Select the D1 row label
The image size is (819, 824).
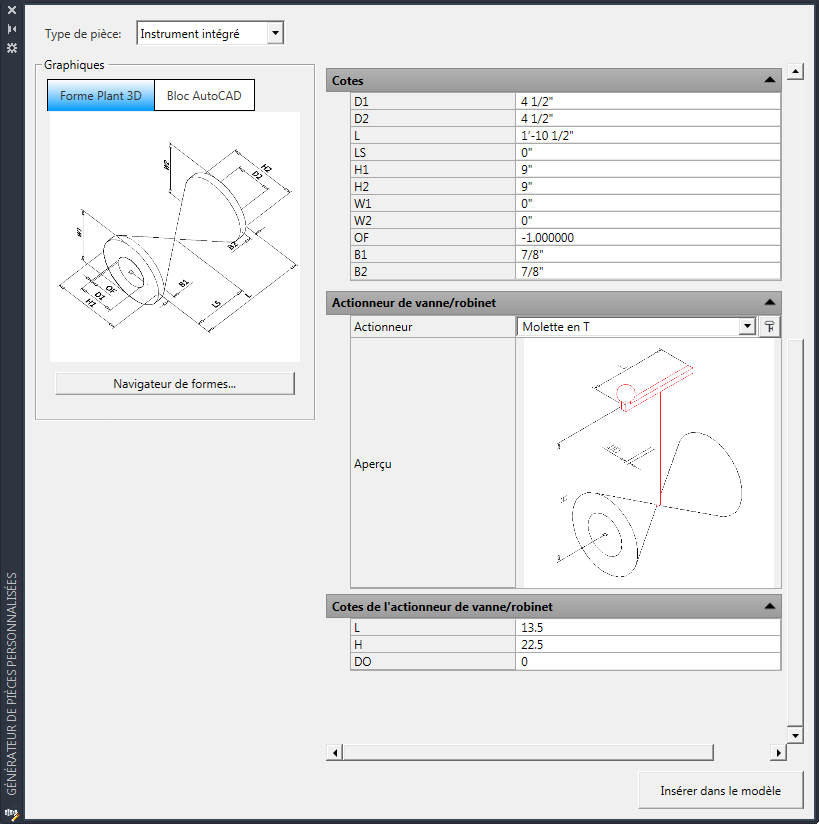(x=433, y=101)
